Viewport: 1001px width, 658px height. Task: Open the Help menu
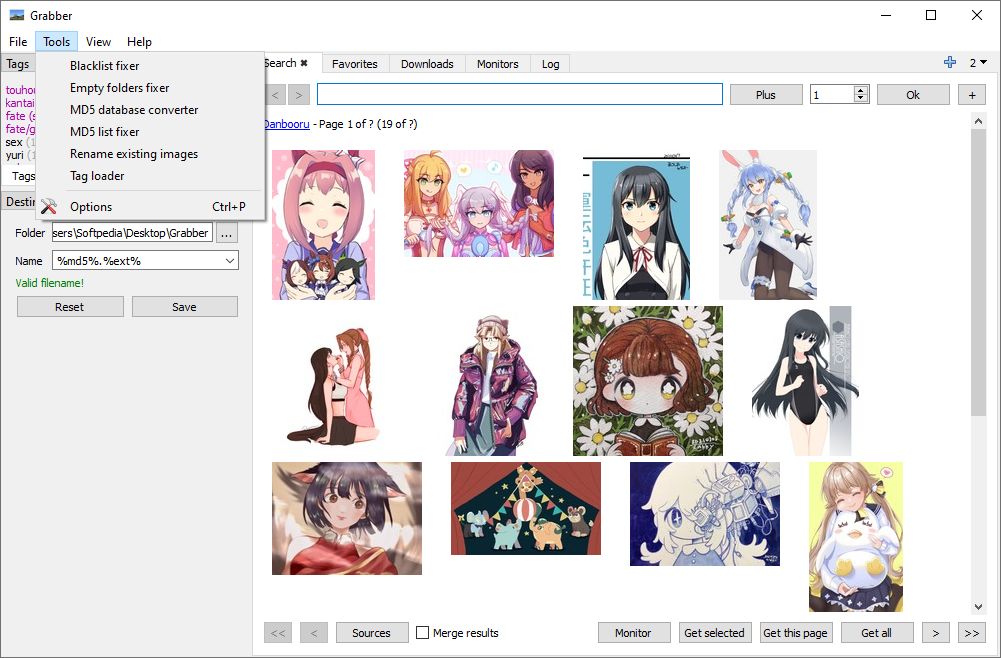[x=139, y=41]
